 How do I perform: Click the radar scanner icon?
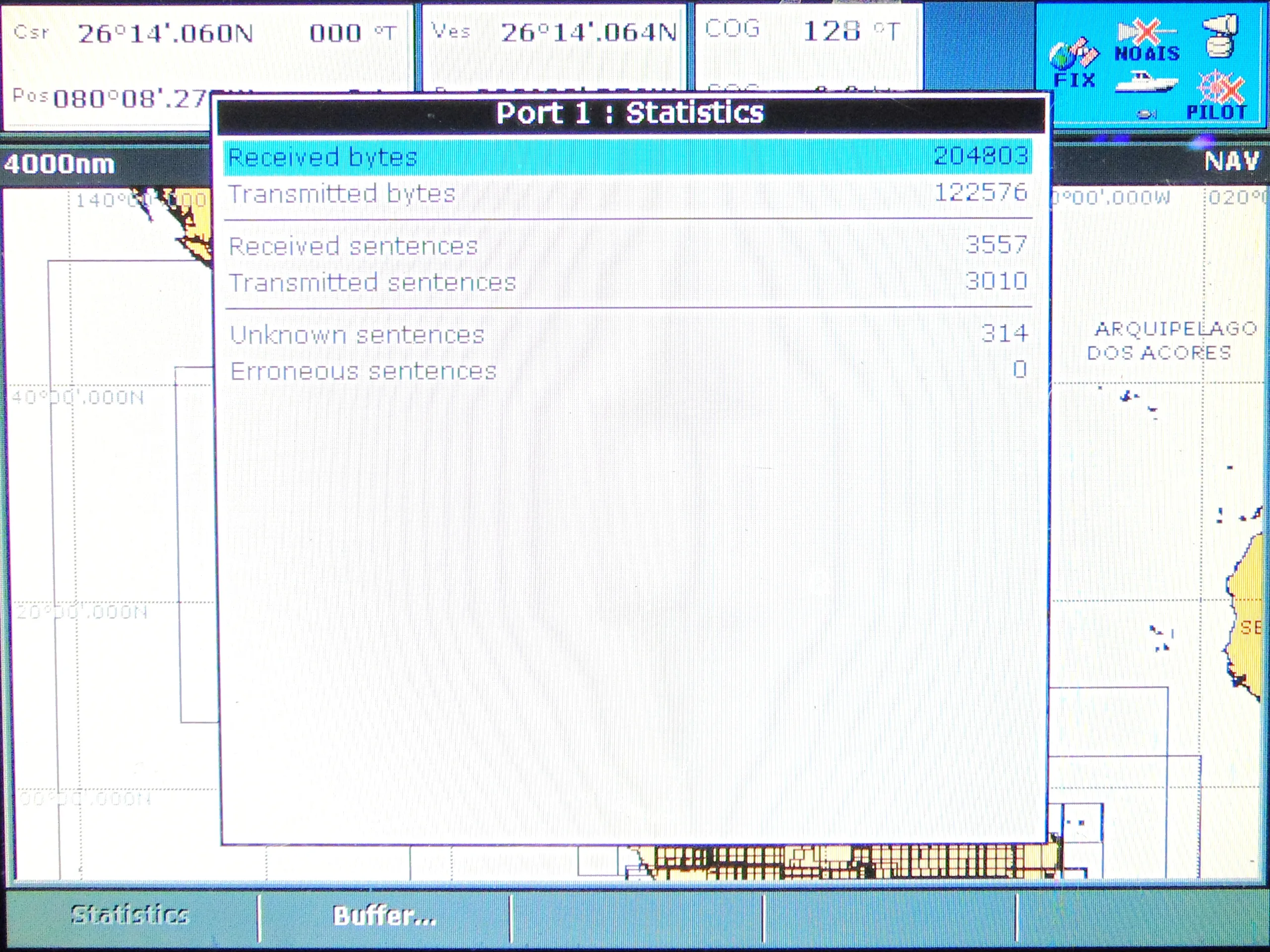[1220, 36]
